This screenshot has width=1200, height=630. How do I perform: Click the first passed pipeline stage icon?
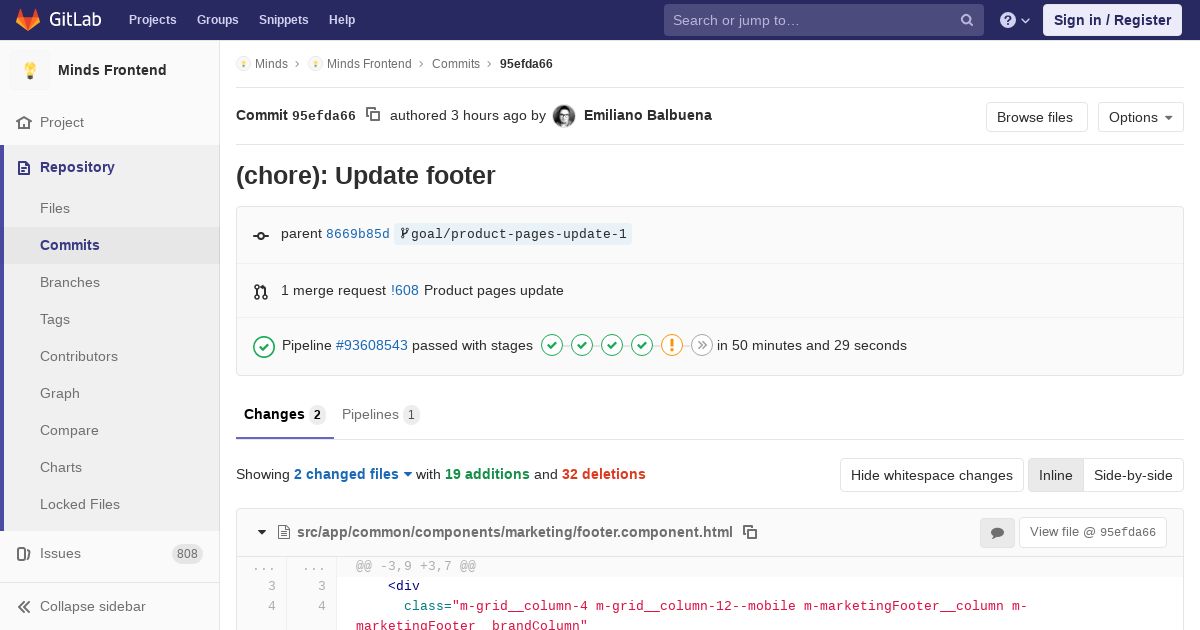pos(552,345)
